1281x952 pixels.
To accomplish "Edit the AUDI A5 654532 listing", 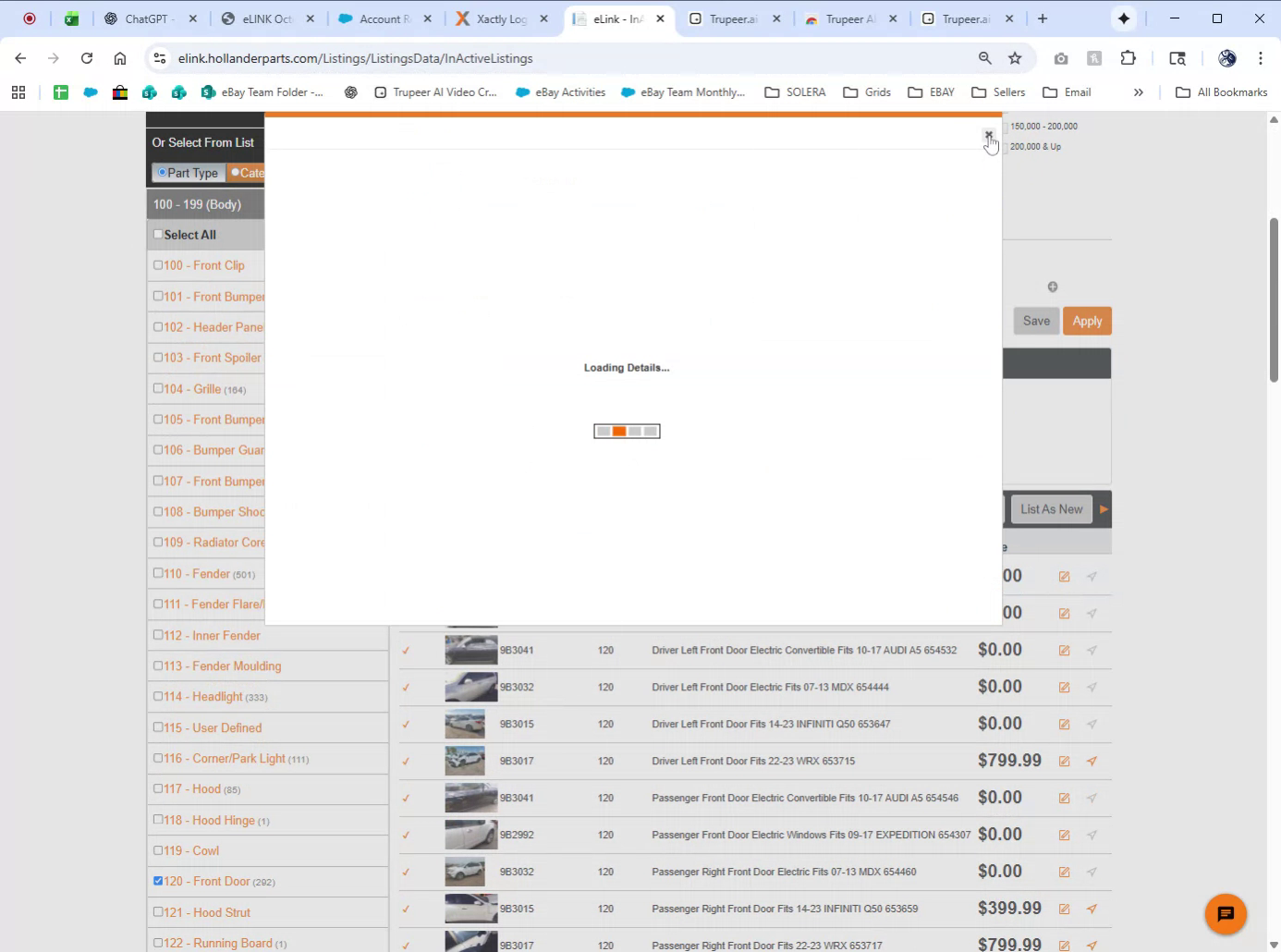I will 1064,650.
